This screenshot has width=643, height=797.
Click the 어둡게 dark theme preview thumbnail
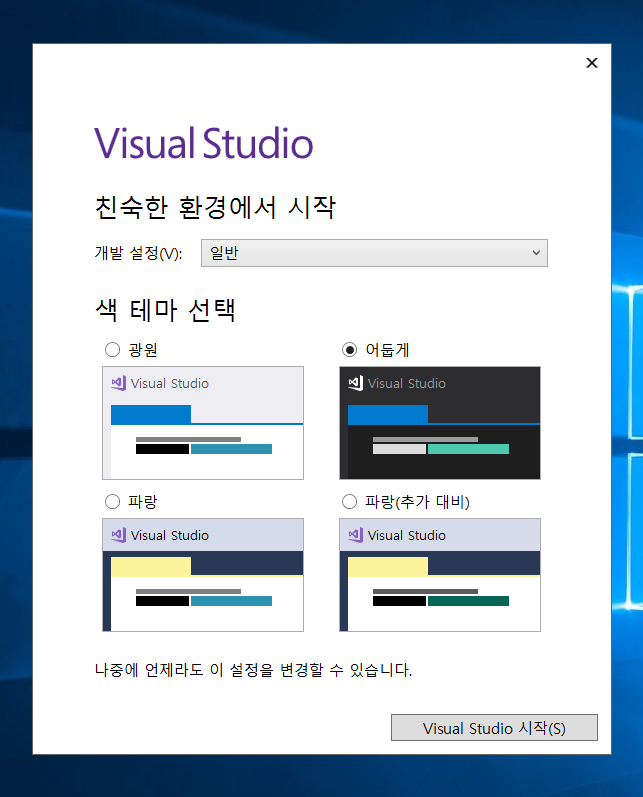coord(440,423)
